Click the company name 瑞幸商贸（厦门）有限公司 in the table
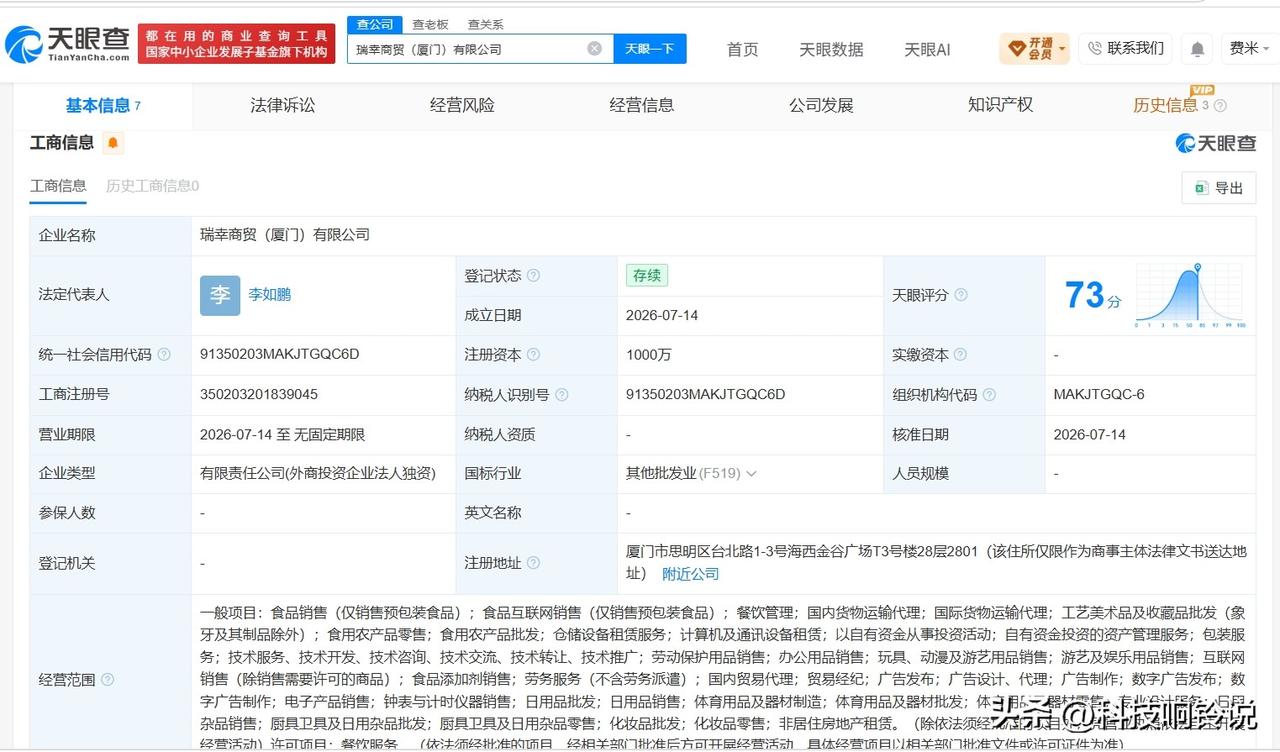 (x=285, y=235)
